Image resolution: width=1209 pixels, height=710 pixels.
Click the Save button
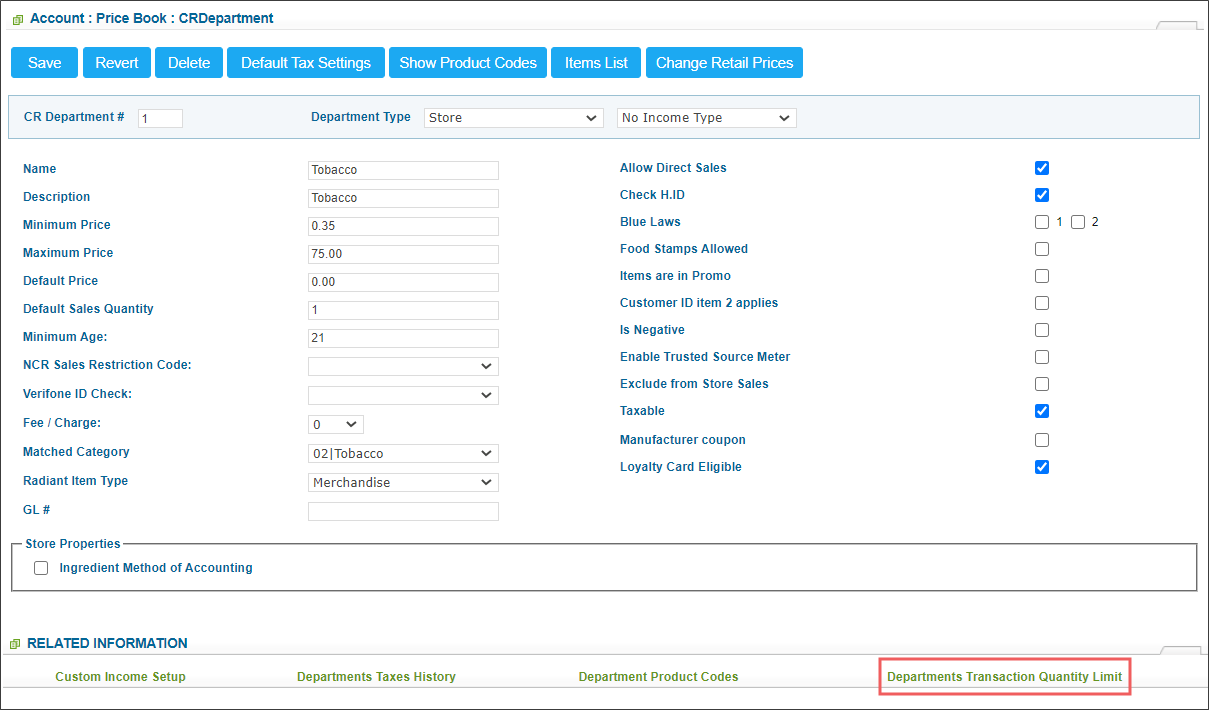(44, 62)
